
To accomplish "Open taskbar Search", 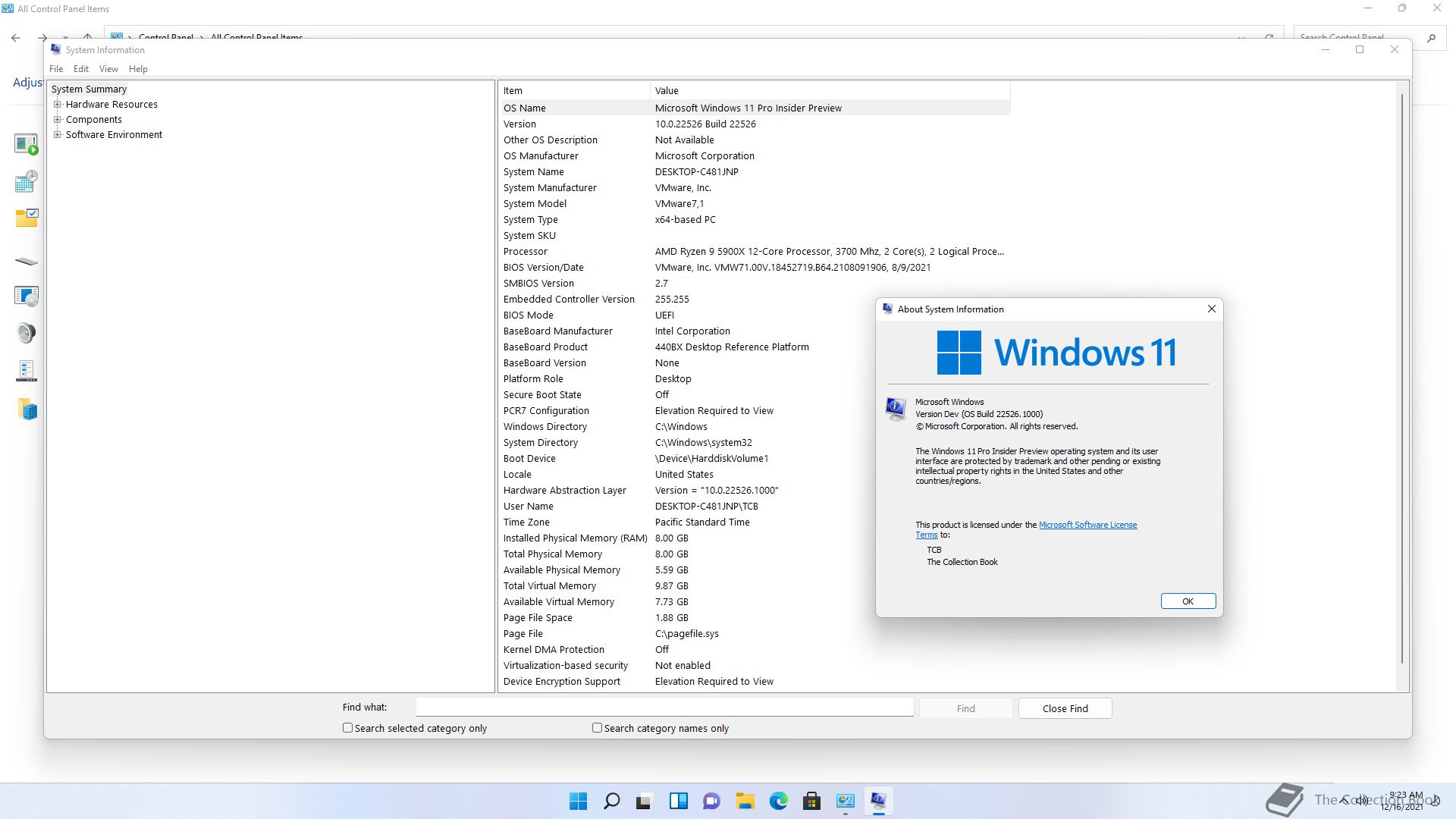I will pos(611,801).
